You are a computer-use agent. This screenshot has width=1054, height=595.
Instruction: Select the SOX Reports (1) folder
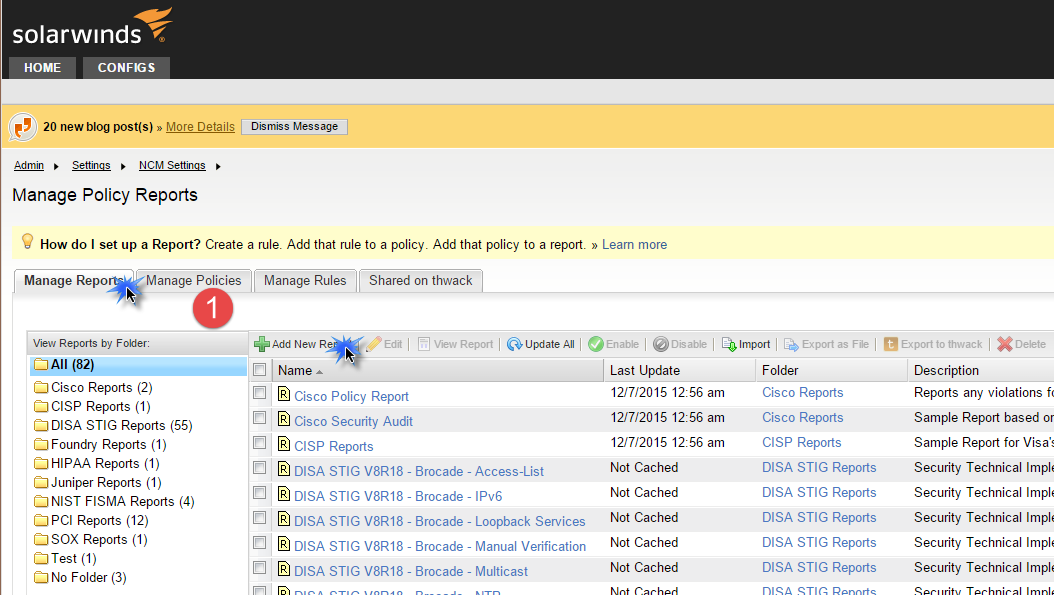click(99, 539)
